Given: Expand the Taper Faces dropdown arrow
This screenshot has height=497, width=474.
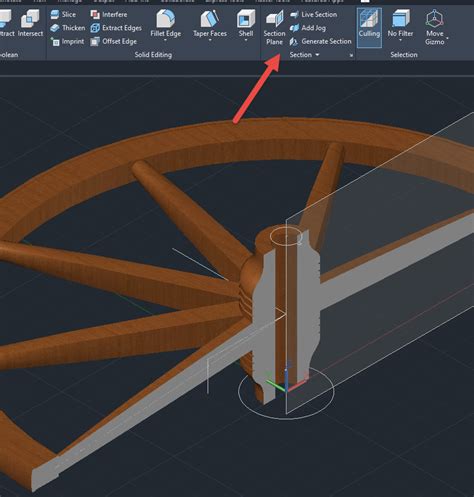Looking at the screenshot, I should (210, 40).
